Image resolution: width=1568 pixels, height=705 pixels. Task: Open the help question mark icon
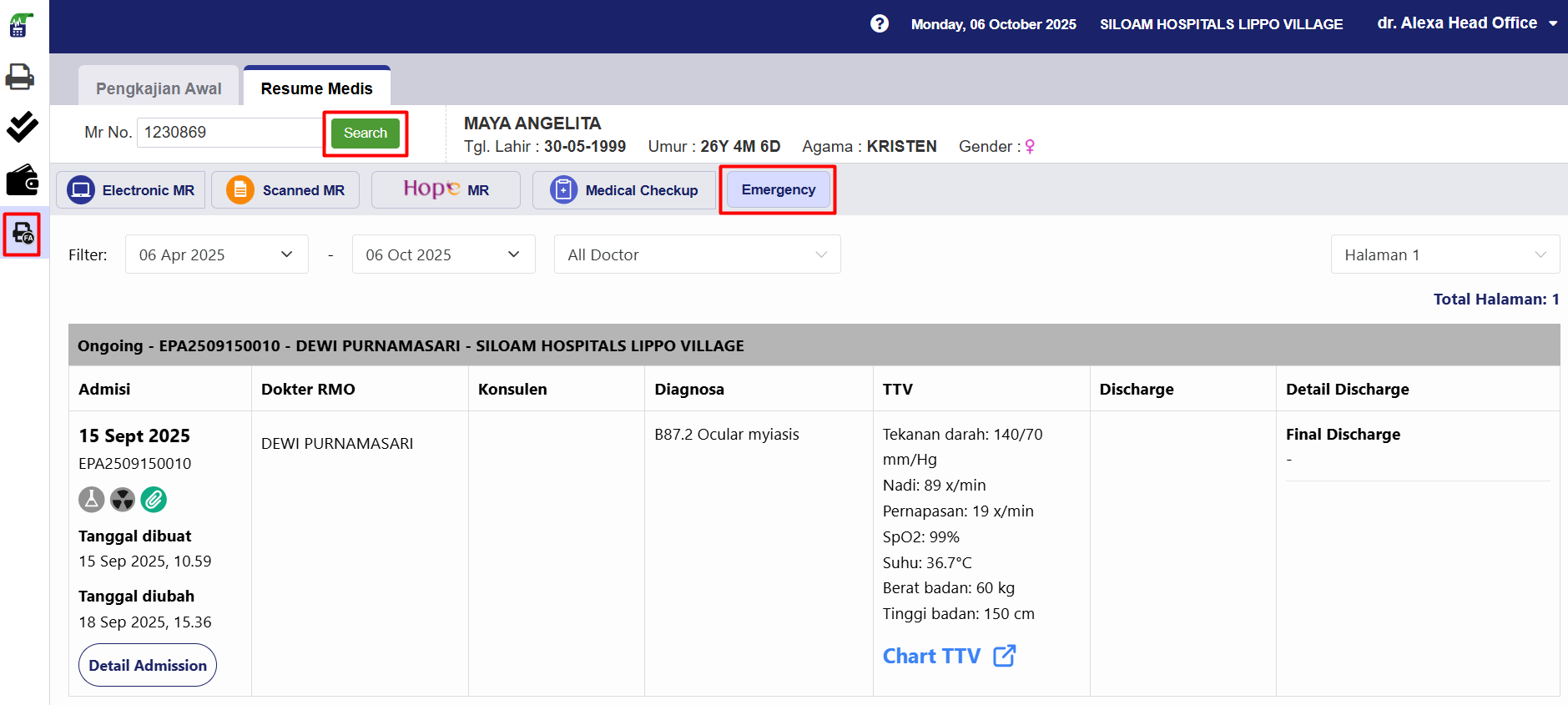(879, 24)
